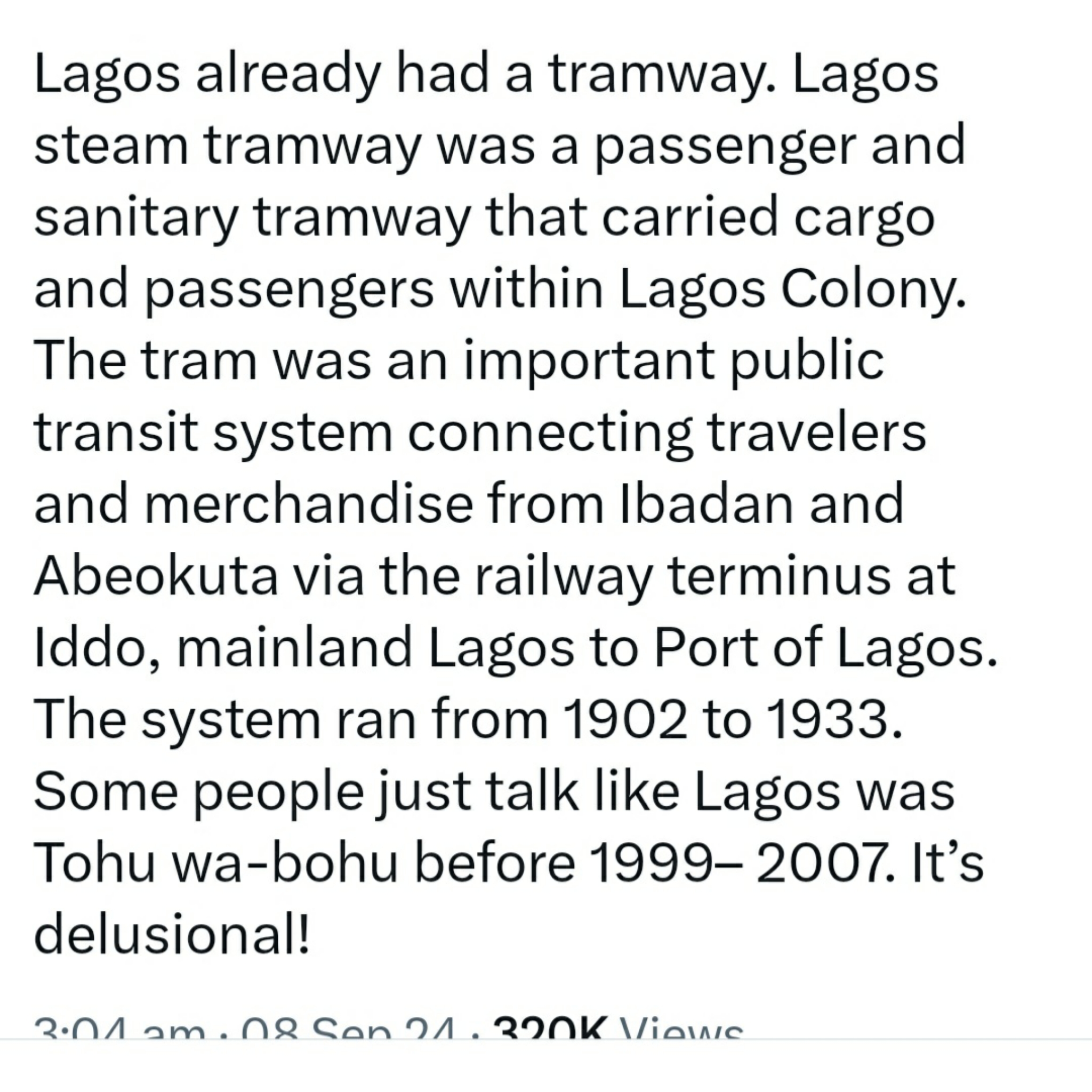Click the phrase "Tohu wa-bohu" in tweet
Image resolution: width=1092 pixels, height=1092 pixels.
(216, 863)
